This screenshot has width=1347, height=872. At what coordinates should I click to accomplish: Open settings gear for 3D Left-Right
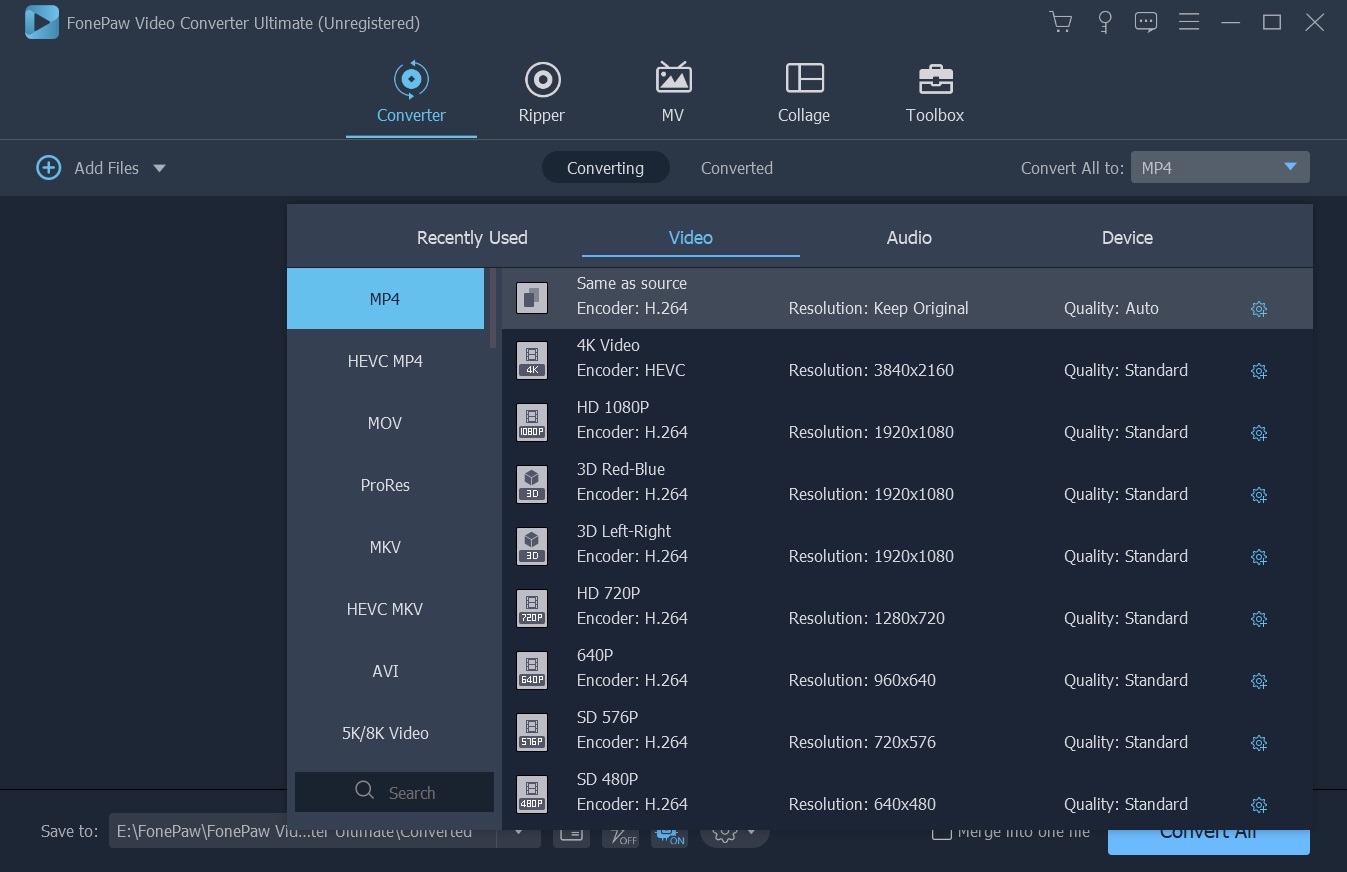pyautogui.click(x=1259, y=557)
